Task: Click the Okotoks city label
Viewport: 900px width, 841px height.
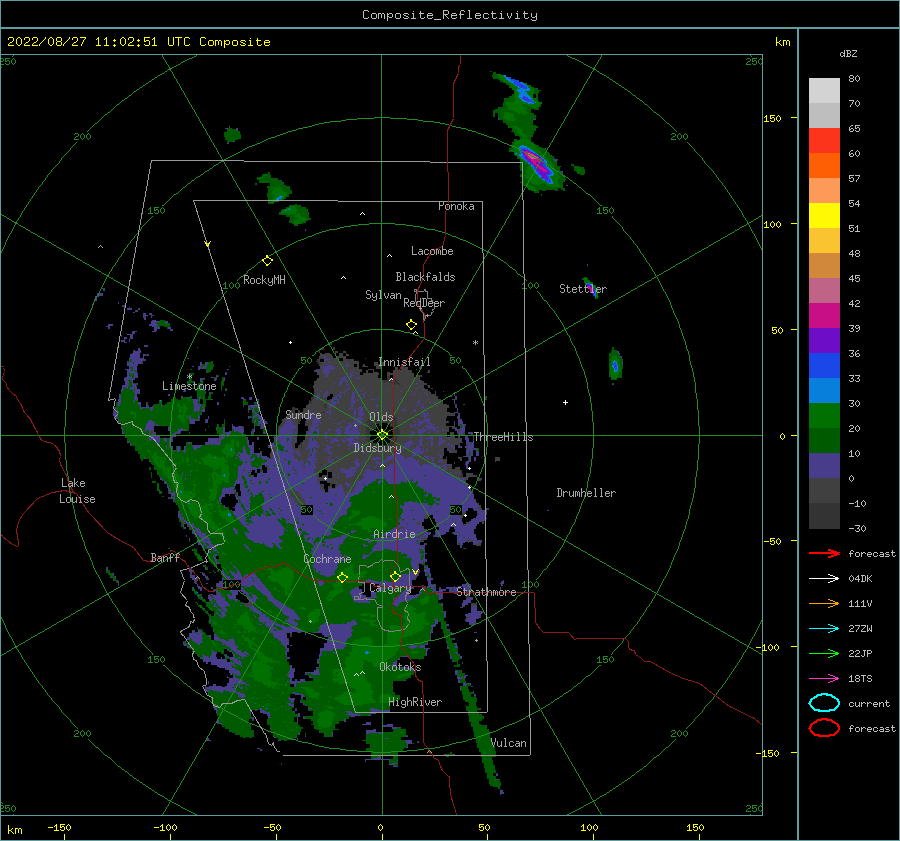Action: 400,667
